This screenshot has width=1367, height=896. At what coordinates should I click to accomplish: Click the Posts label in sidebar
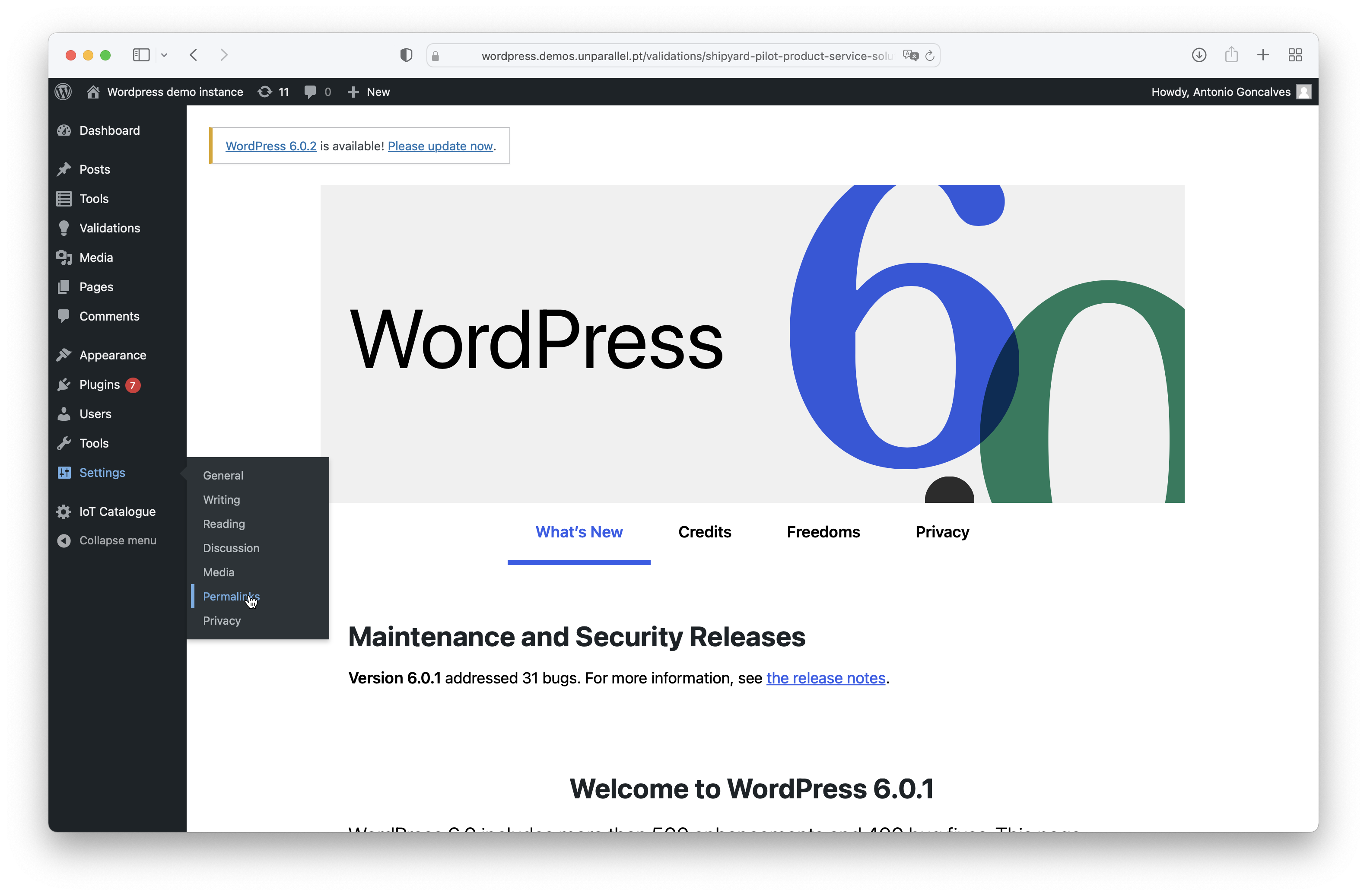[x=95, y=169]
